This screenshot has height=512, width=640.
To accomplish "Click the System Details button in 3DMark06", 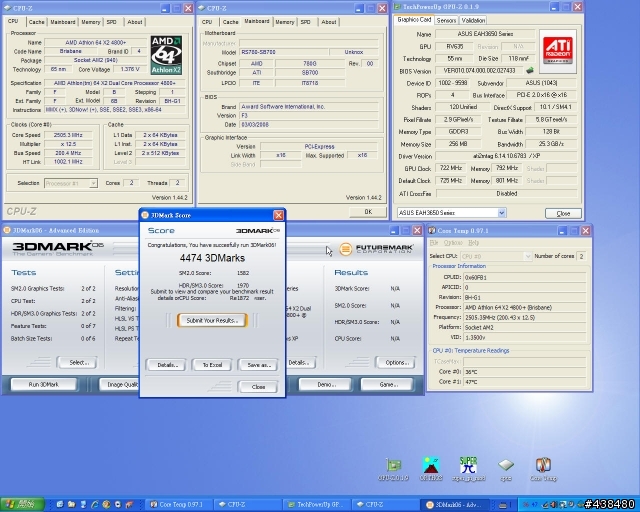I will tap(300, 362).
